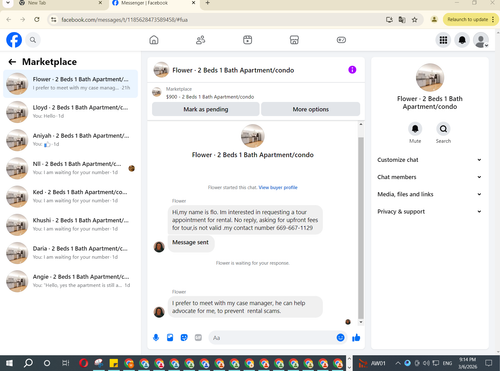This screenshot has height=371, width=500.
Task: Record a voice clip with the microphone icon
Action: pos(156,338)
